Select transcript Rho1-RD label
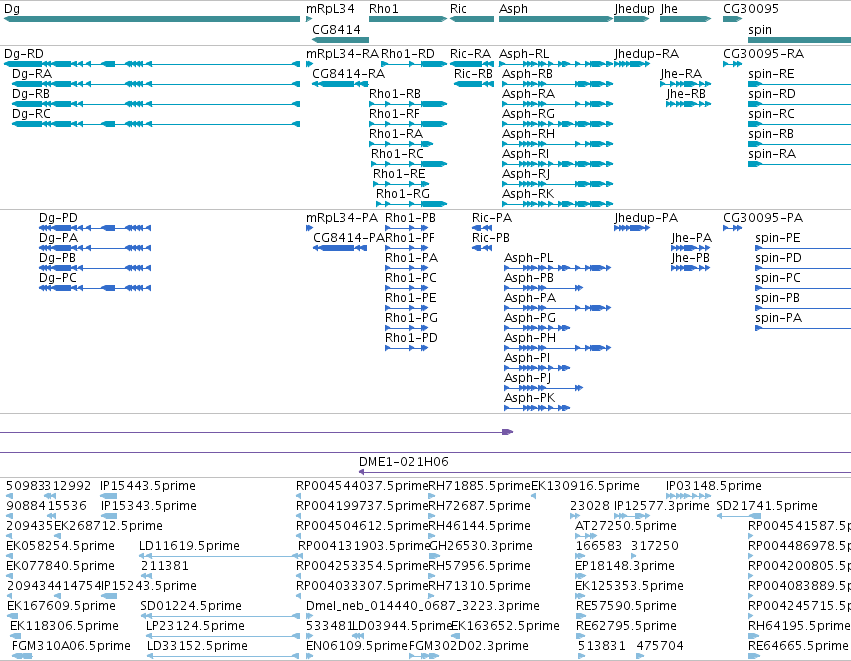This screenshot has height=661, width=851. 408,54
